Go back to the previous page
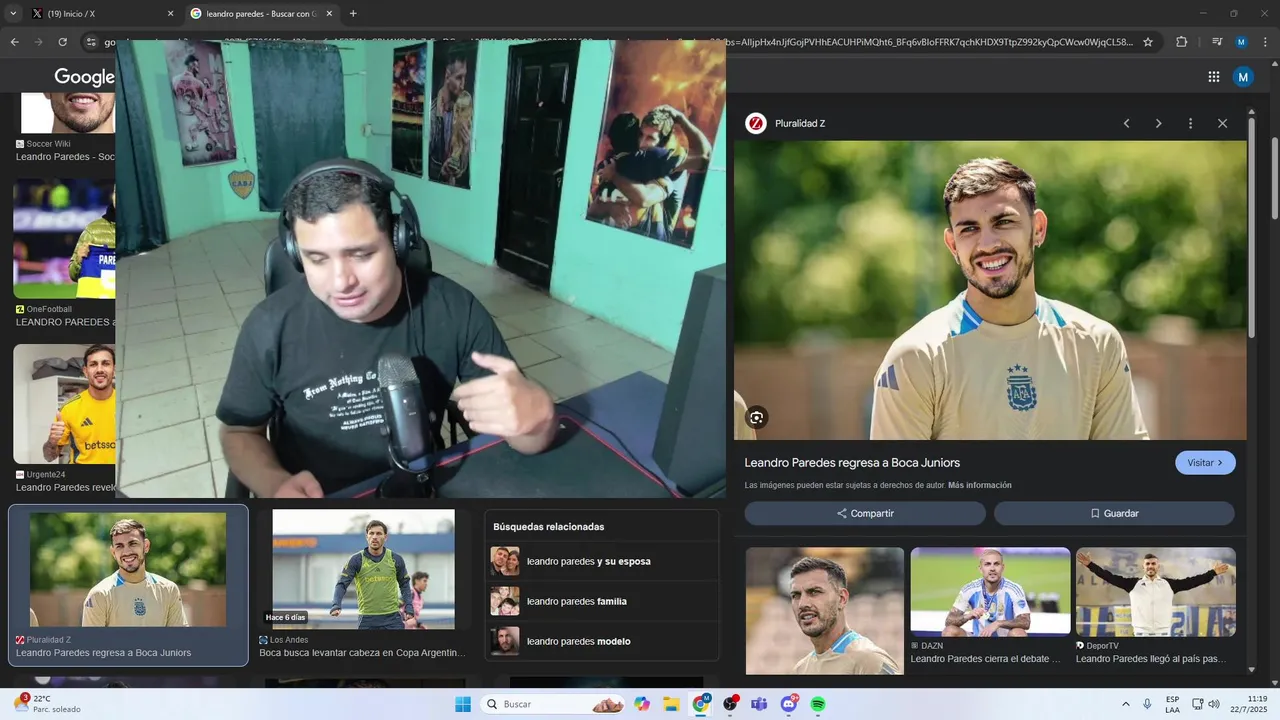The width and height of the screenshot is (1280, 720). (x=15, y=42)
